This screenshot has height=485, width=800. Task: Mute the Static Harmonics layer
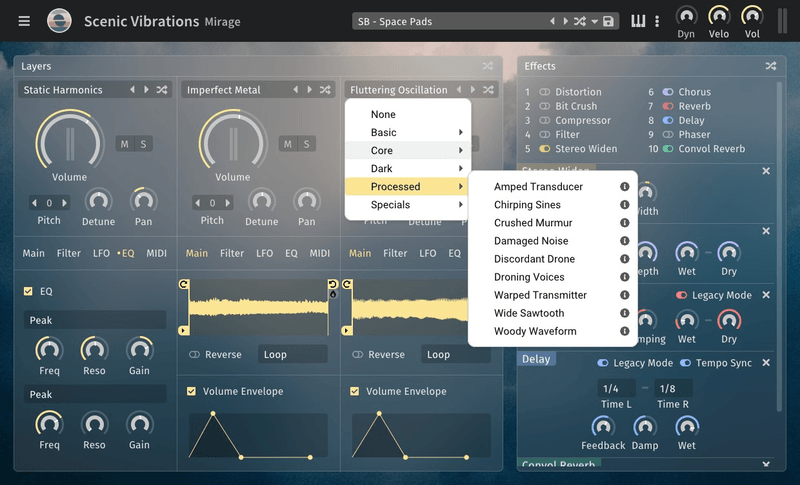[125, 144]
